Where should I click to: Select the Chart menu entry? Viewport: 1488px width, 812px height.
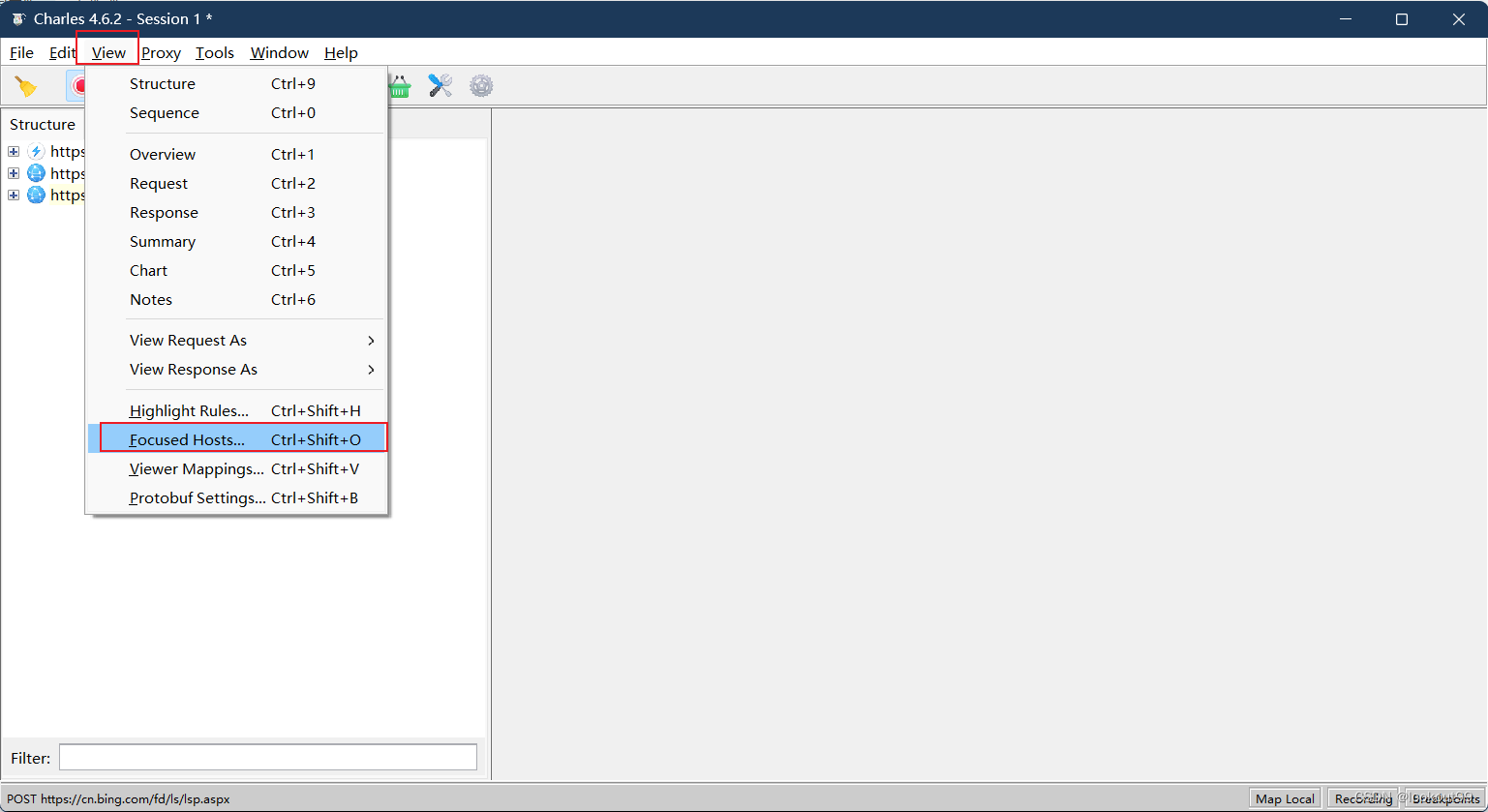tap(236, 271)
